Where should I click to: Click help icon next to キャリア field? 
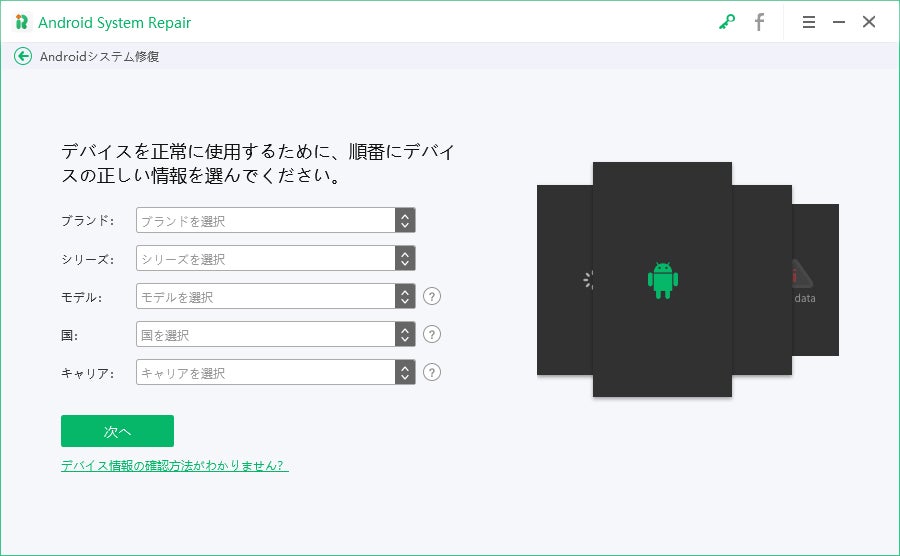(x=432, y=372)
